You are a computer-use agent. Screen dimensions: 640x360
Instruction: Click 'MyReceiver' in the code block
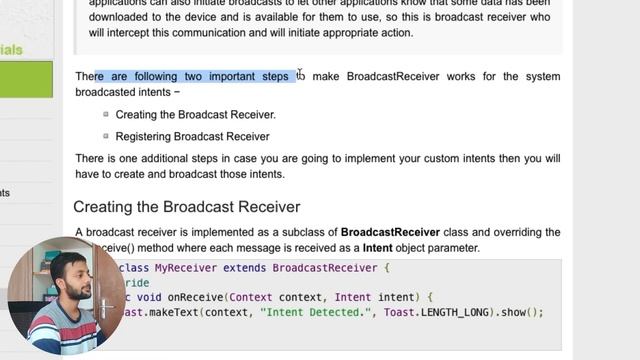pyautogui.click(x=186, y=268)
